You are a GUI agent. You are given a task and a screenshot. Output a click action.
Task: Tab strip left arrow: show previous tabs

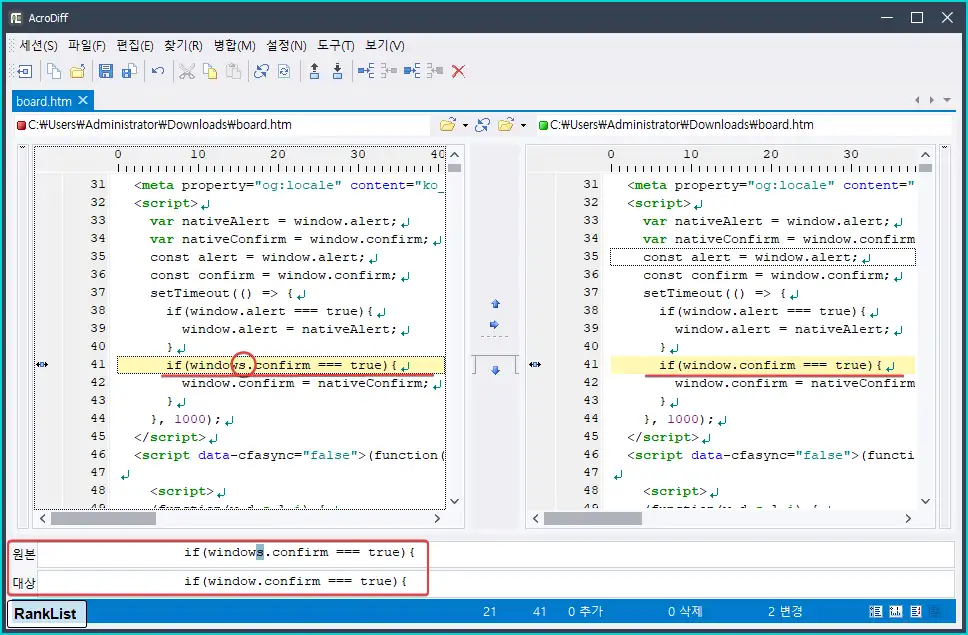coord(917,100)
